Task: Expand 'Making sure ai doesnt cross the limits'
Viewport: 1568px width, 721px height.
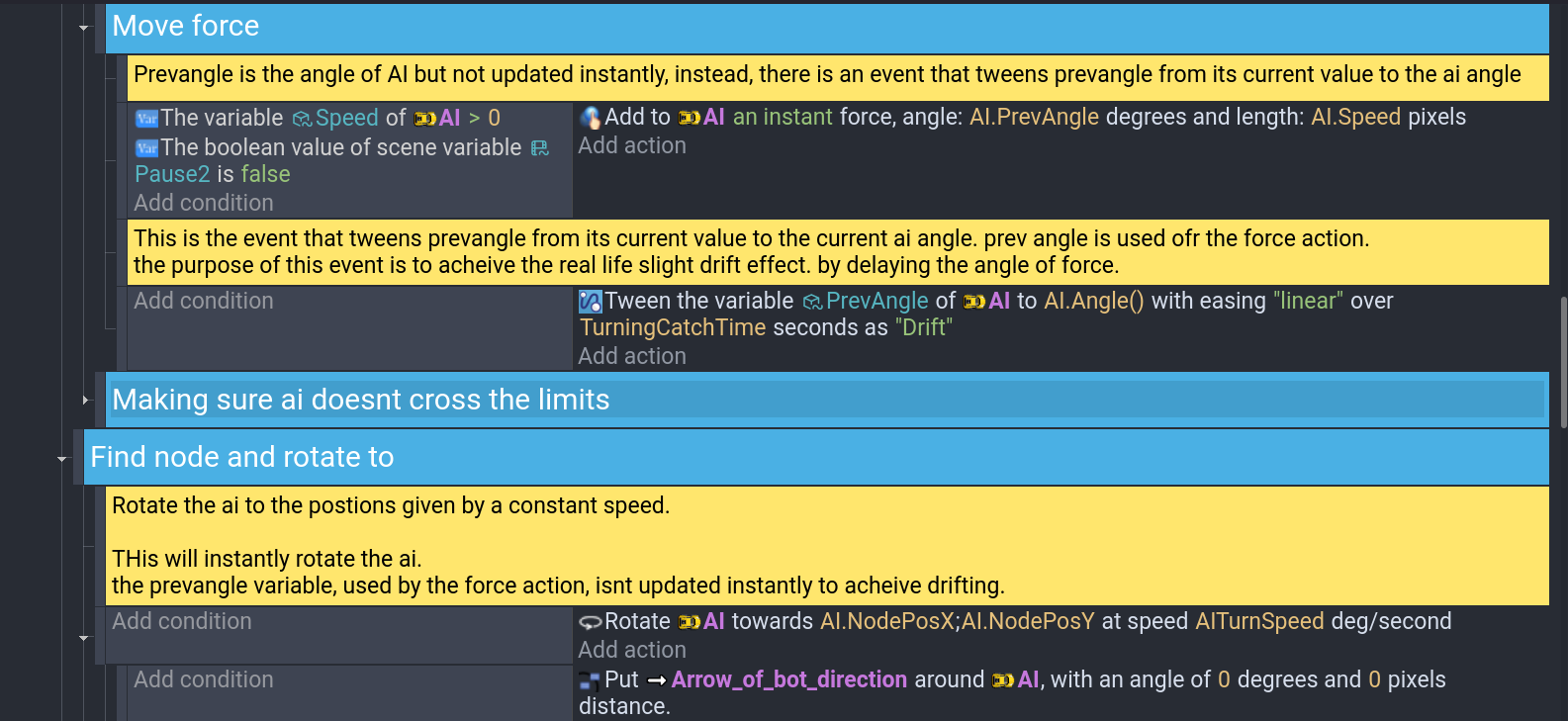Action: [x=85, y=401]
